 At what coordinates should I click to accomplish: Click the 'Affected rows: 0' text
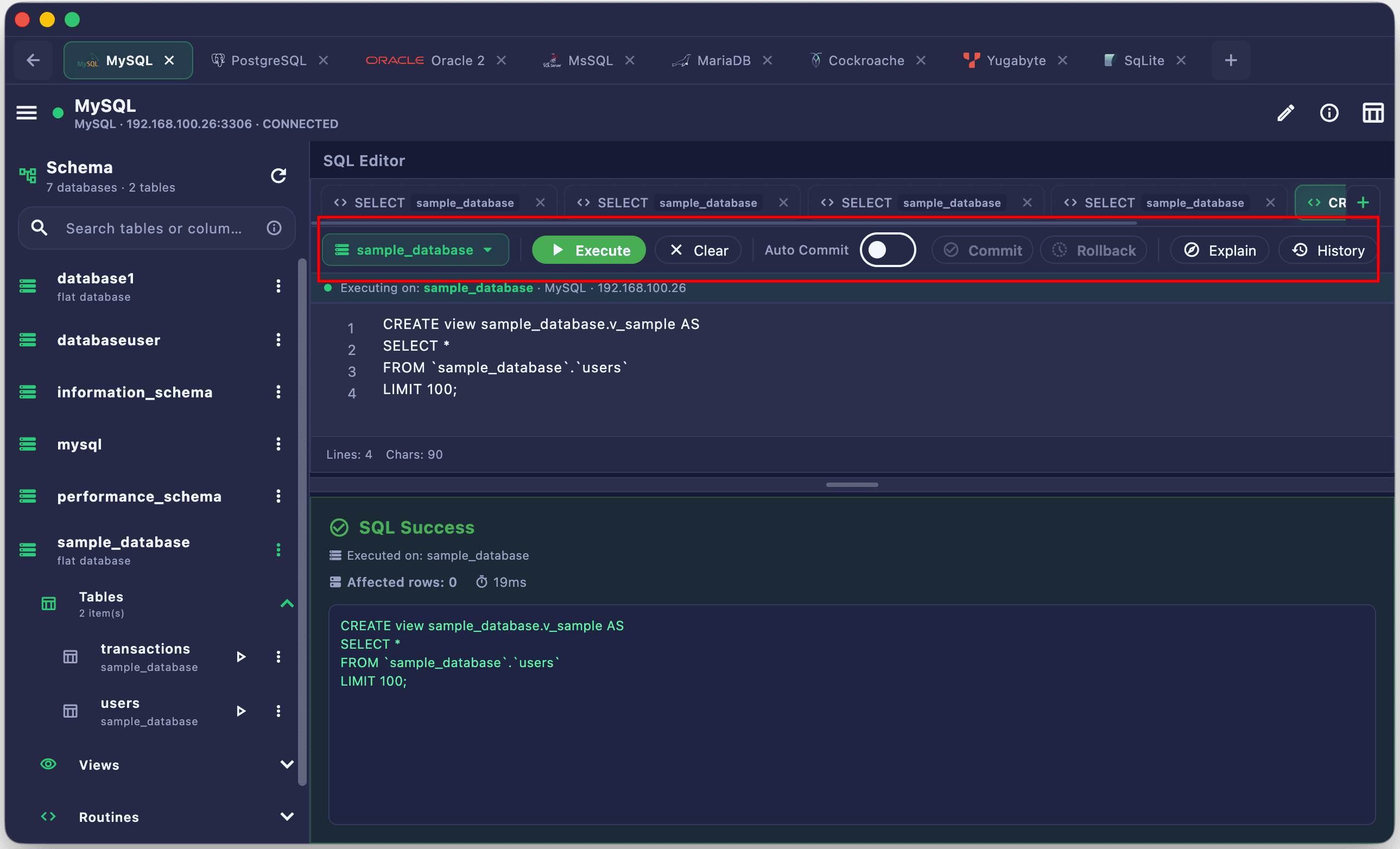click(402, 582)
